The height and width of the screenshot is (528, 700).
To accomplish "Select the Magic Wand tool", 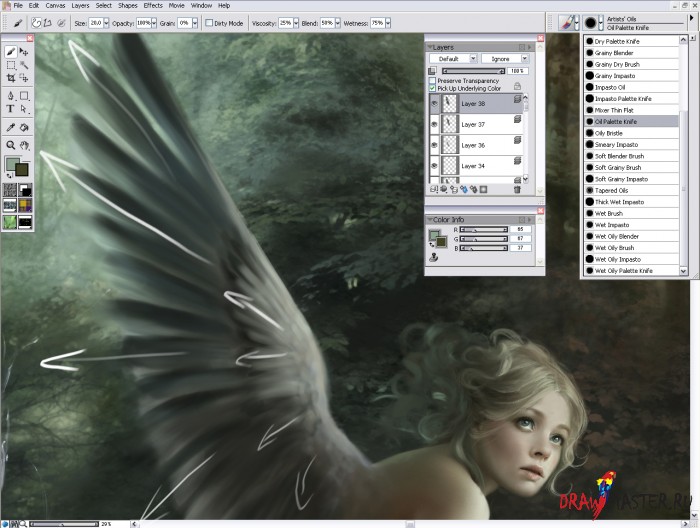I will pos(24,66).
